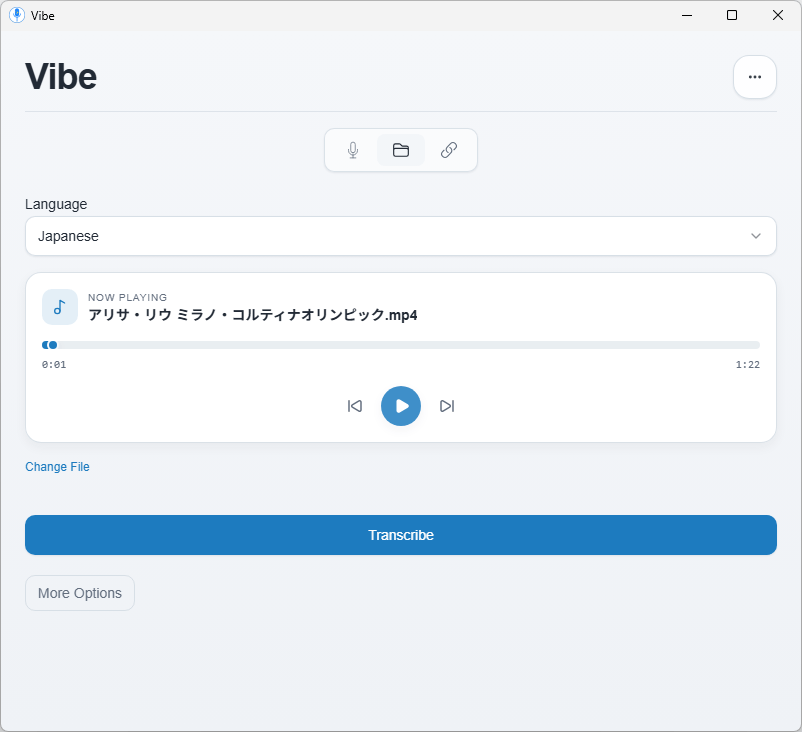Open the three-dots menu button

(x=755, y=77)
